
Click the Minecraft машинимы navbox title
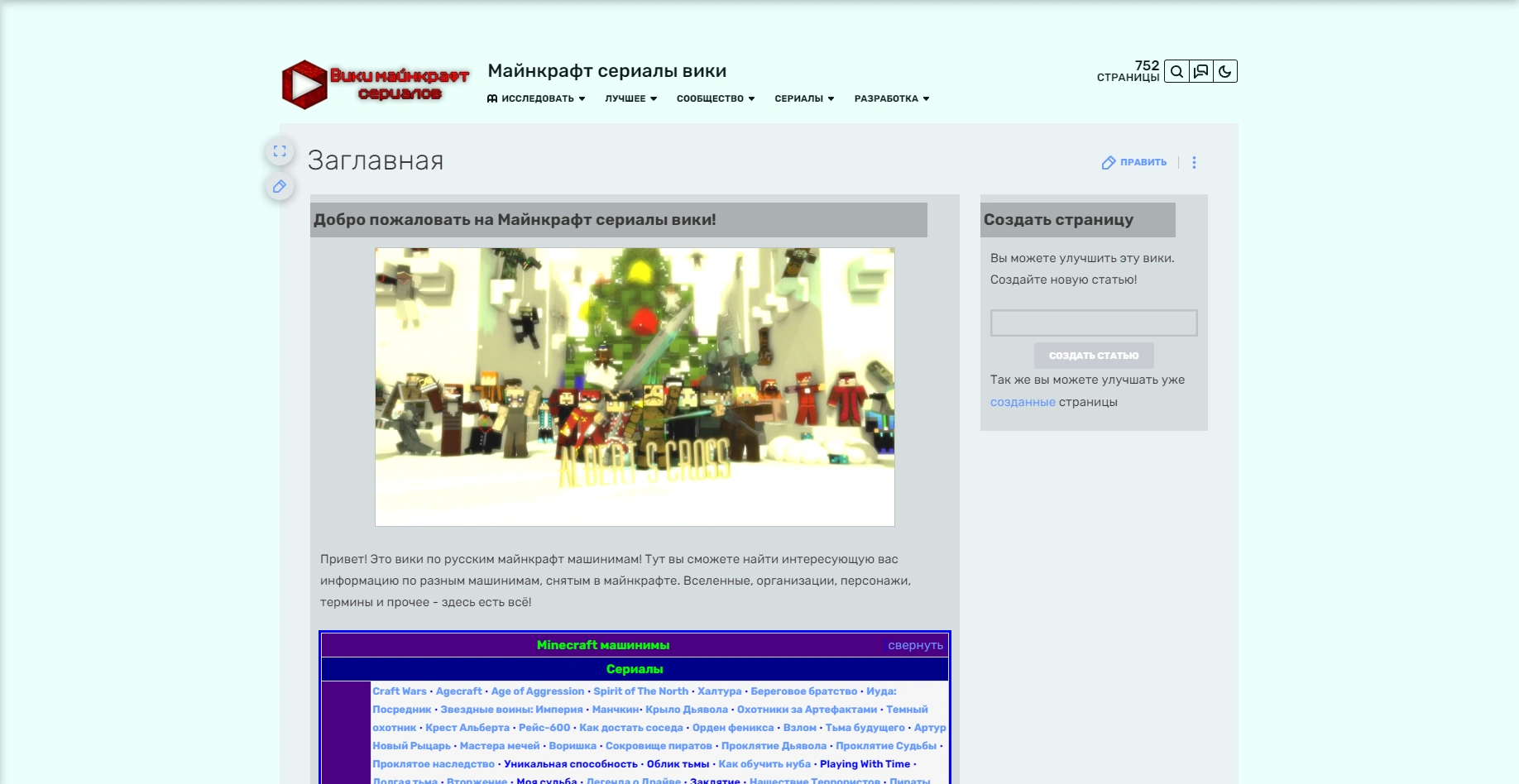(603, 645)
